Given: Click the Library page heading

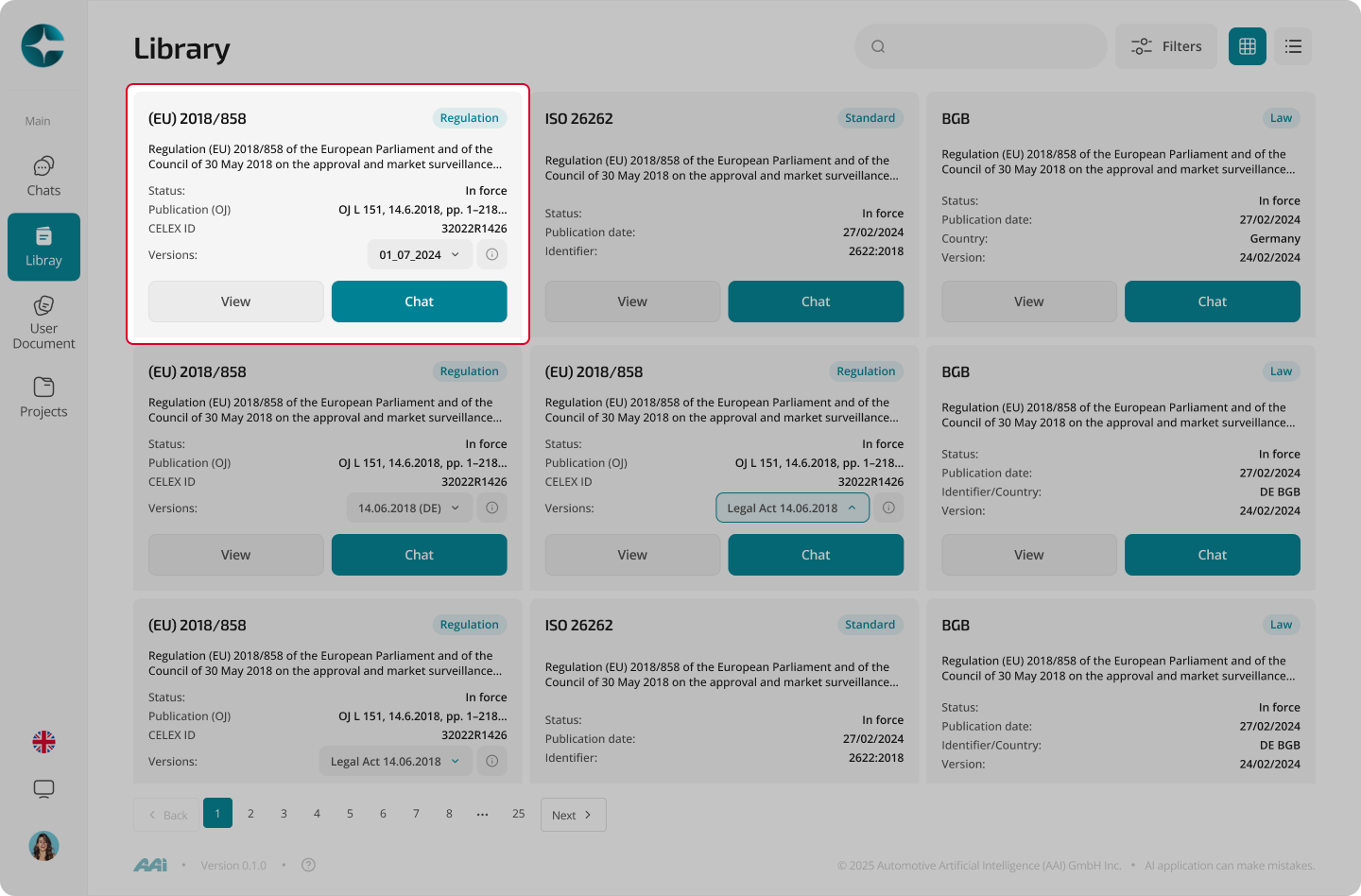Looking at the screenshot, I should click(181, 48).
